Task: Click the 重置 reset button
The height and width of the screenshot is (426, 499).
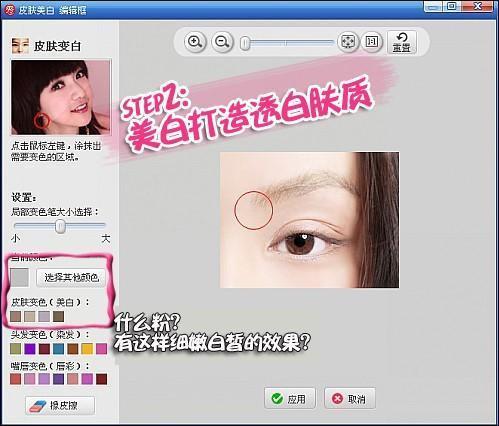Action: (402, 42)
